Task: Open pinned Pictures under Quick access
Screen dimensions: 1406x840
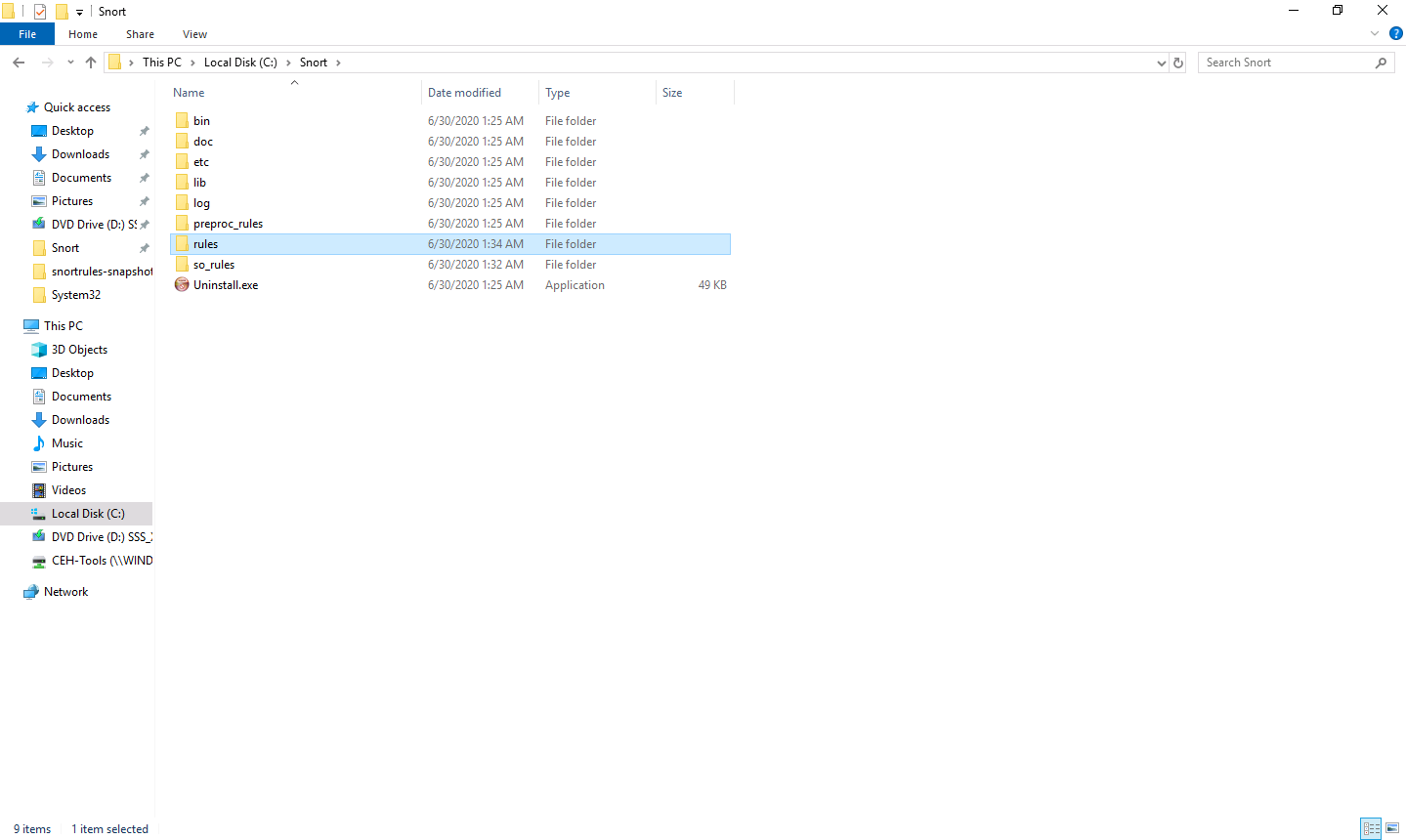Action: 72,201
